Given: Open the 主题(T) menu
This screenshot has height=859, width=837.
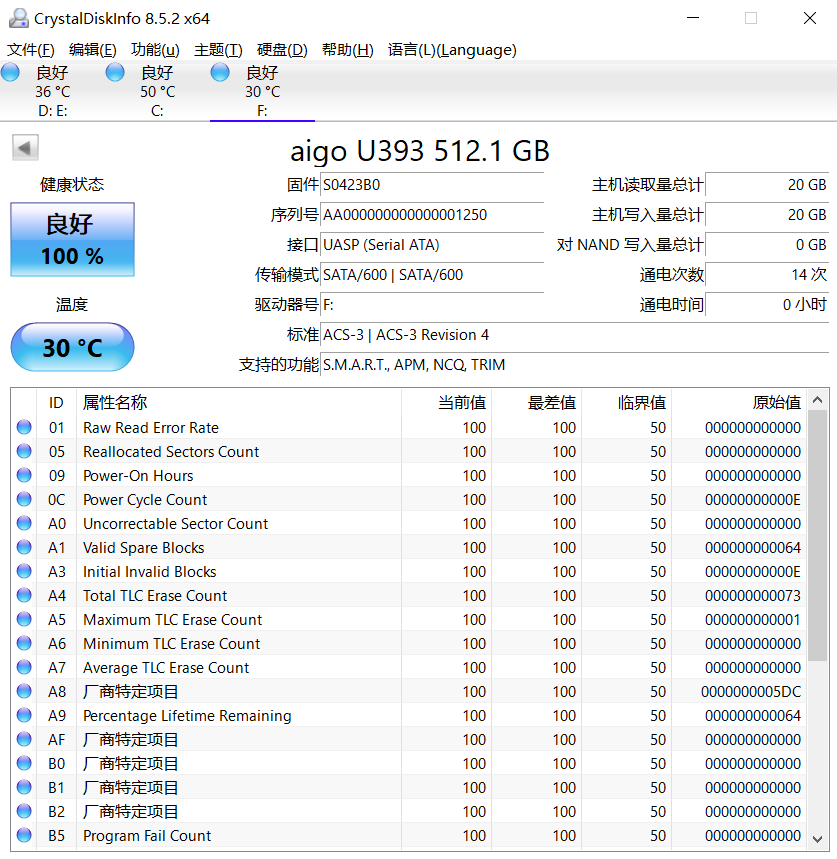Looking at the screenshot, I should (218, 50).
